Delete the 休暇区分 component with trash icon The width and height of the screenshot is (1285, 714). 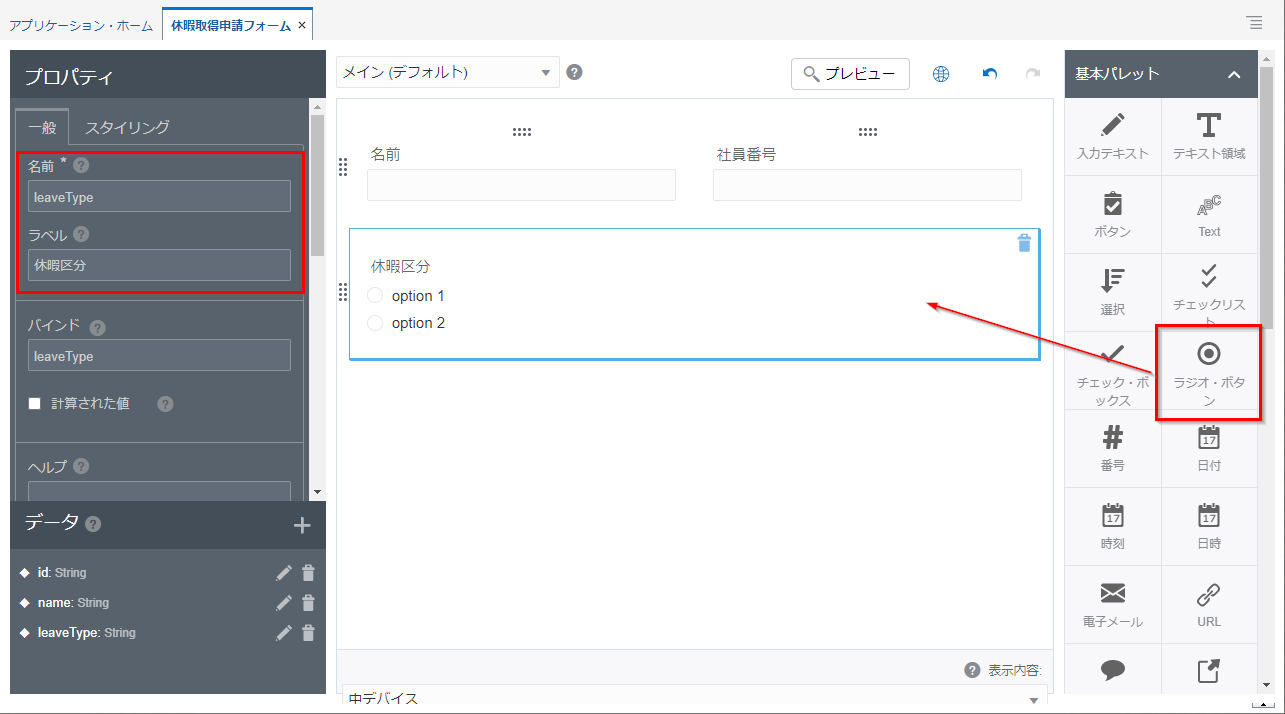click(1023, 243)
